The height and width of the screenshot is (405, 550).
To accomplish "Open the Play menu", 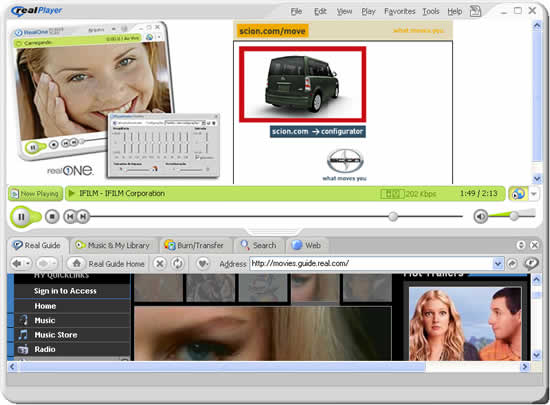I will tap(368, 12).
